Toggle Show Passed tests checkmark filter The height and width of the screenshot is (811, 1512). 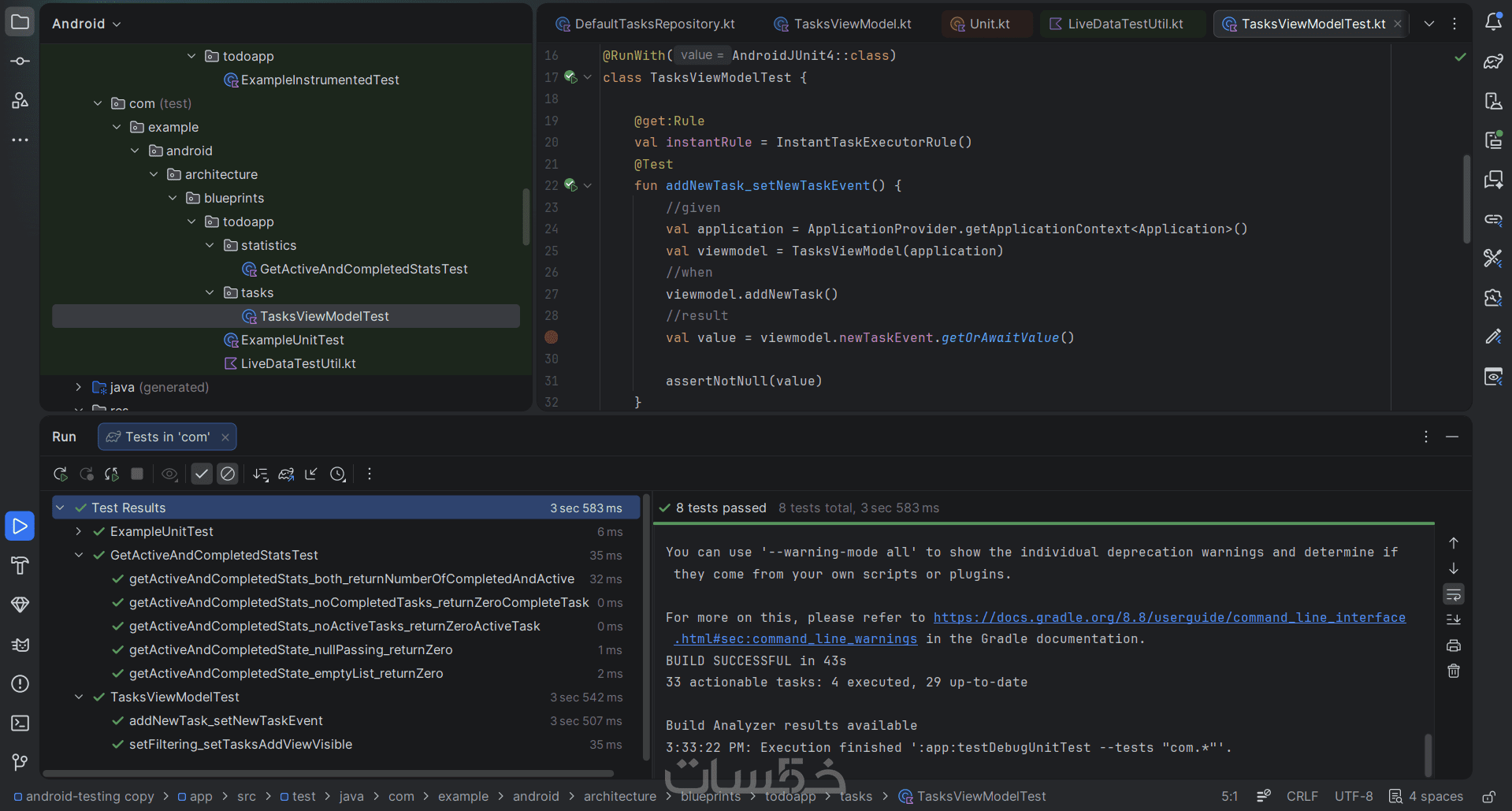[x=202, y=474]
